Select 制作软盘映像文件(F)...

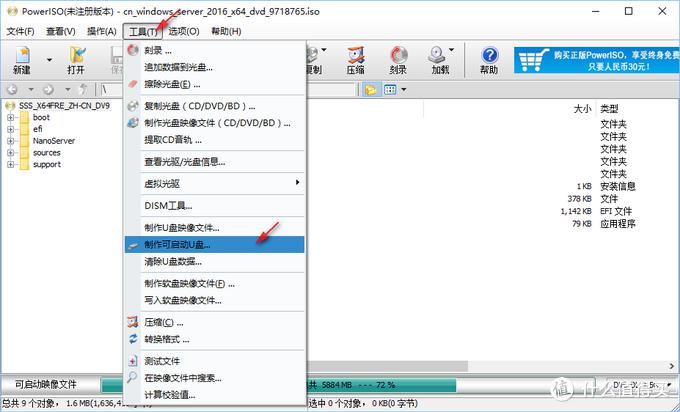(215, 284)
